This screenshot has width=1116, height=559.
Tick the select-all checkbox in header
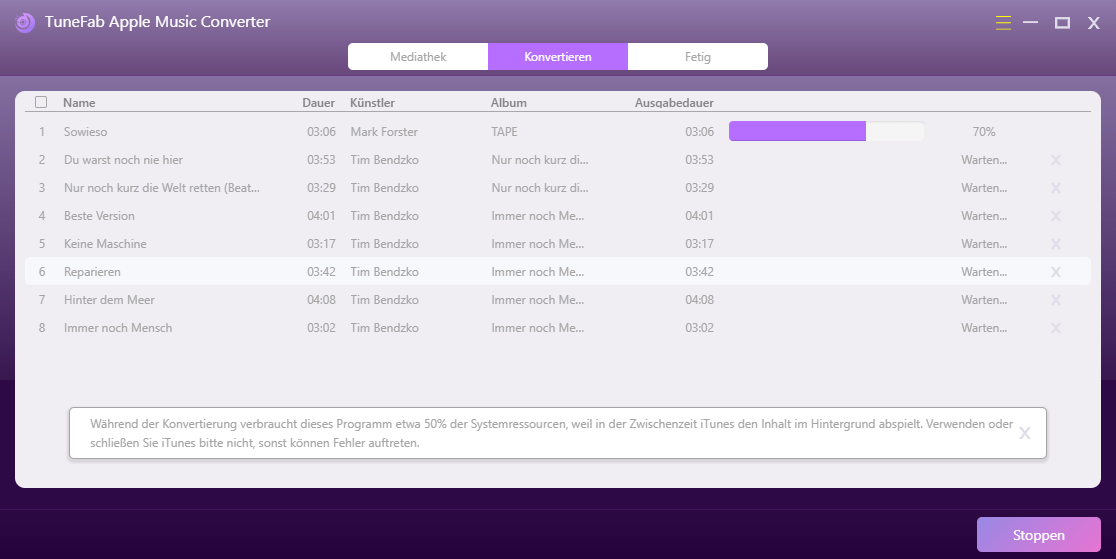point(41,102)
